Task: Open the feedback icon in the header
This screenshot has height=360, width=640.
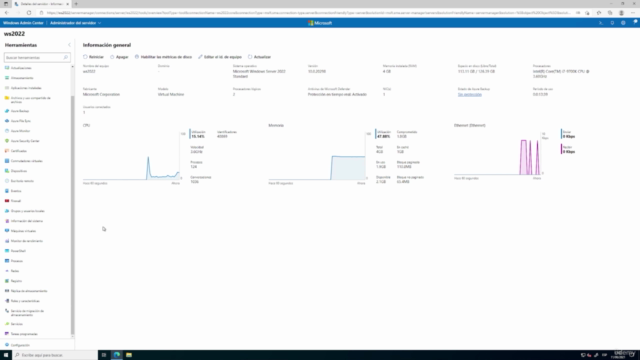Action: point(635,22)
